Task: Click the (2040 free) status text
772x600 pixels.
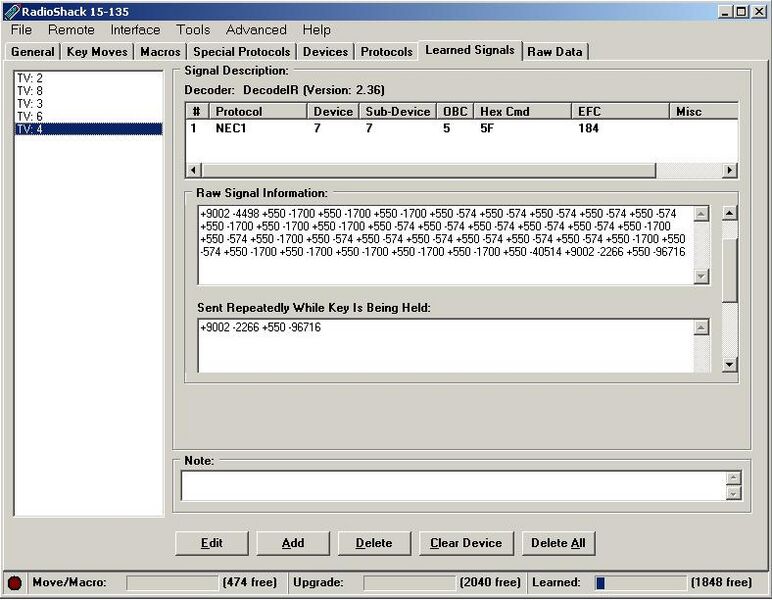Action: (x=490, y=583)
